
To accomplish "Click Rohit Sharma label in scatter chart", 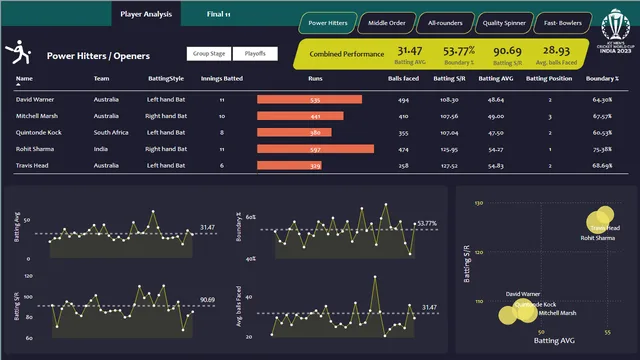I will (598, 238).
